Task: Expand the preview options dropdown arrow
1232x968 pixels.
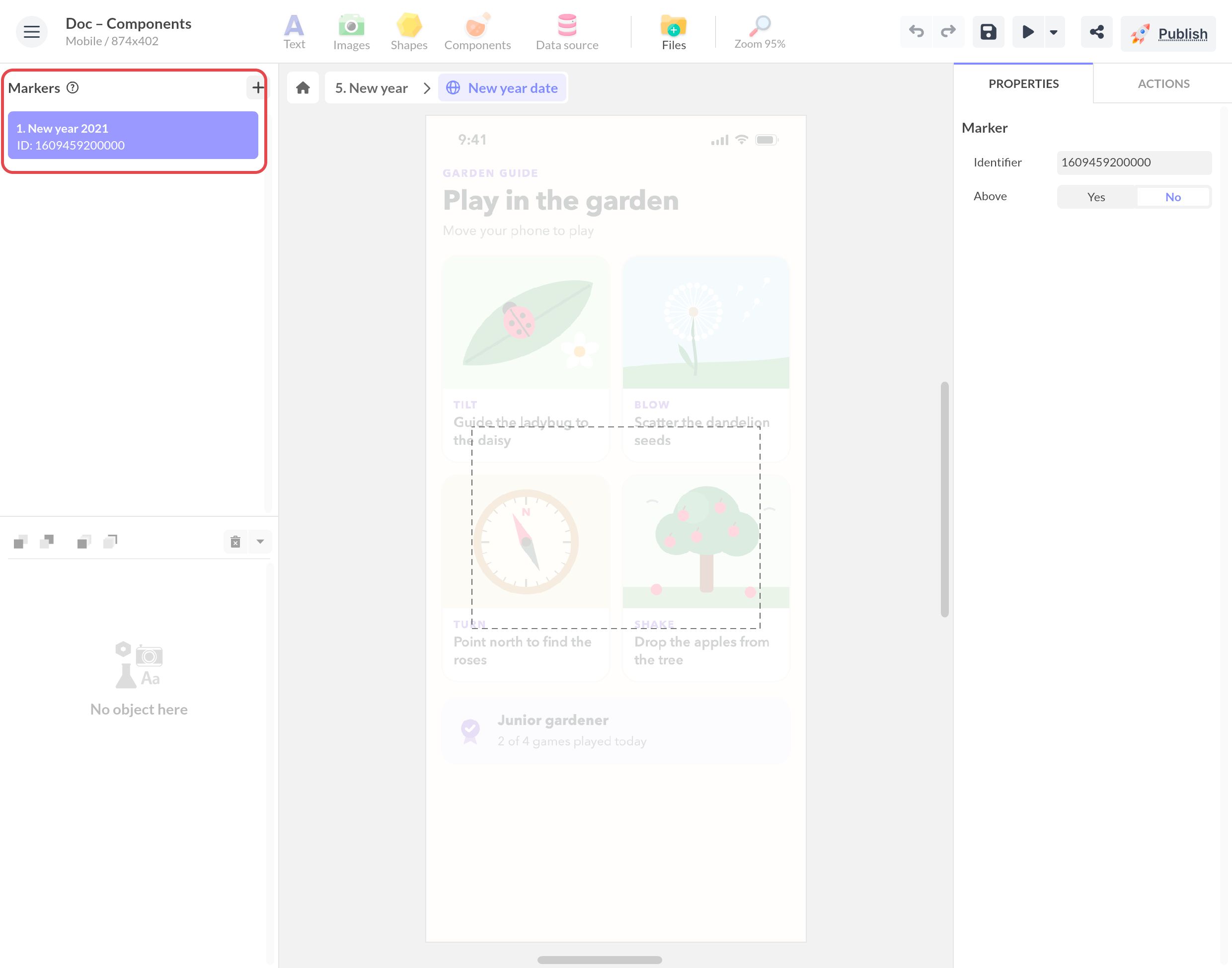Action: [x=1054, y=32]
